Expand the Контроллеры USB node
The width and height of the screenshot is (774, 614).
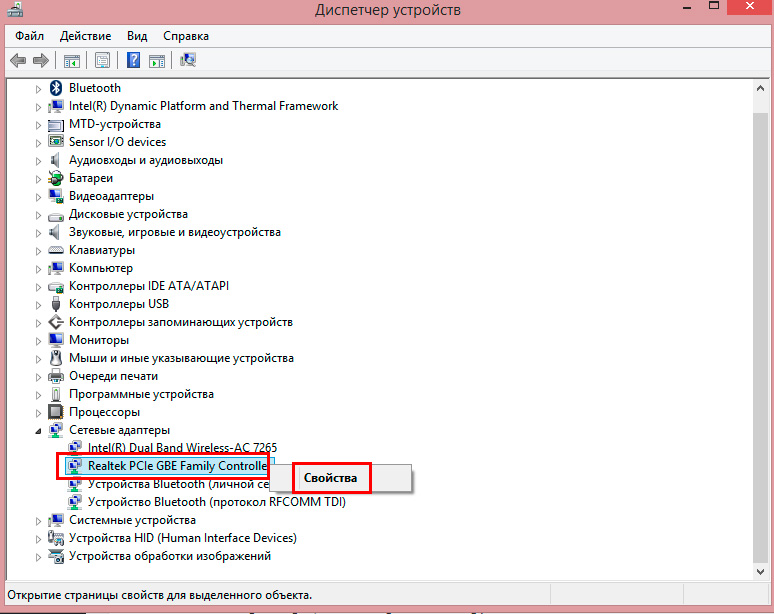tap(39, 304)
